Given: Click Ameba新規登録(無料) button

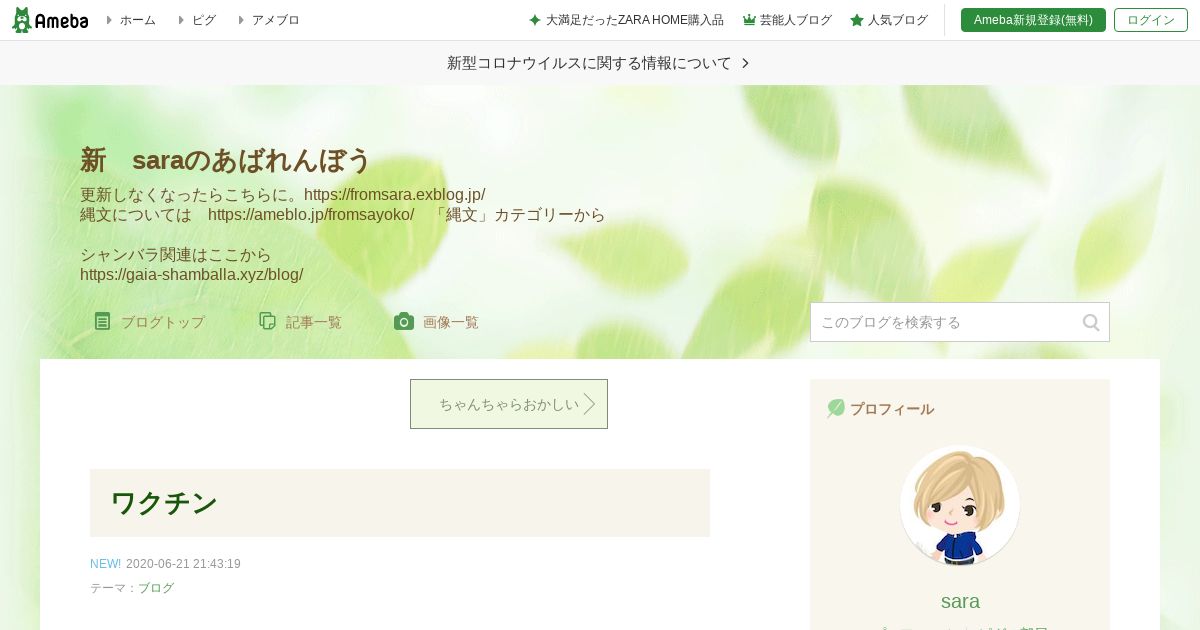Looking at the screenshot, I should click(1033, 20).
